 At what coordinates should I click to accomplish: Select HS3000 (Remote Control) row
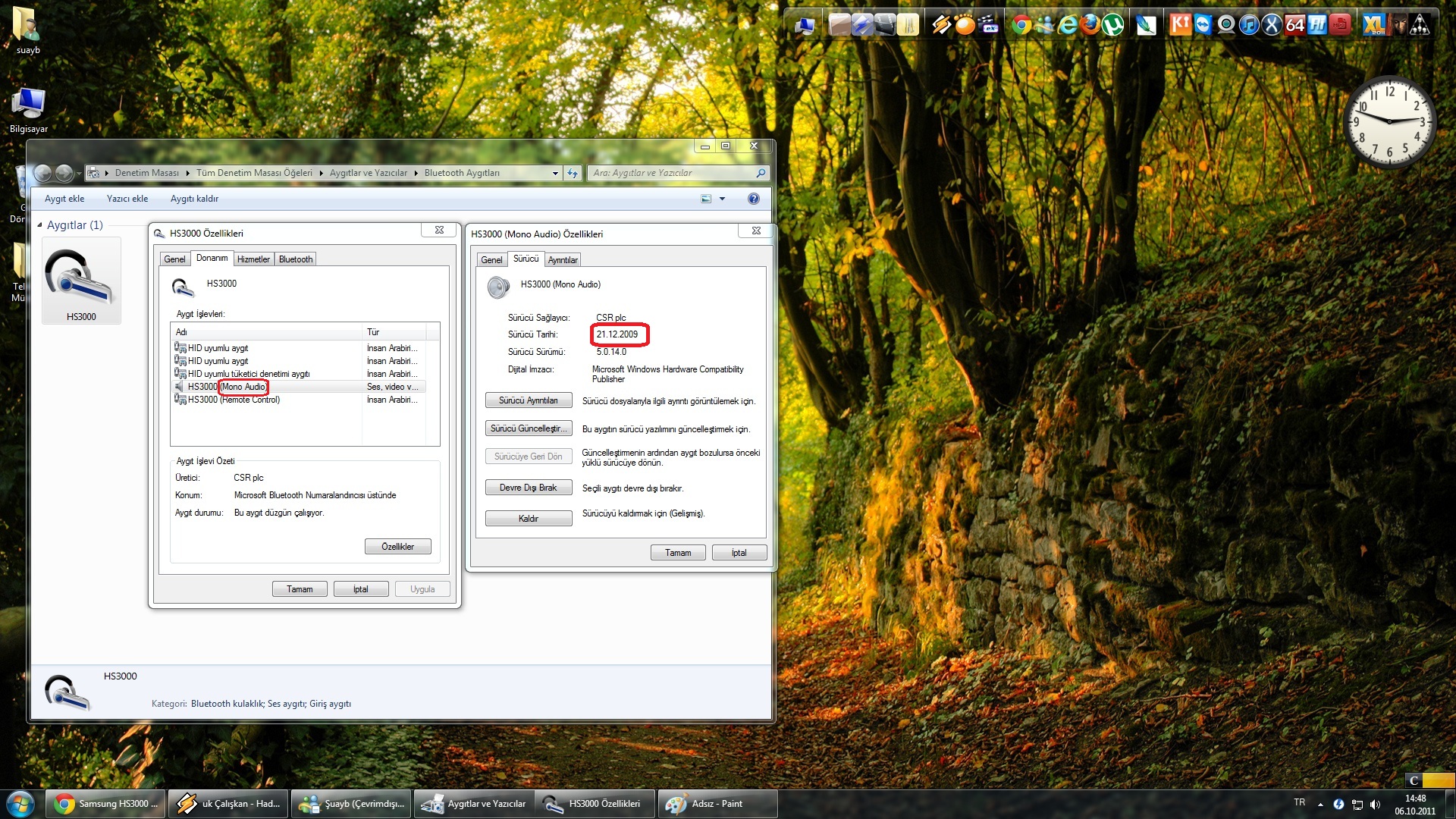tap(299, 400)
